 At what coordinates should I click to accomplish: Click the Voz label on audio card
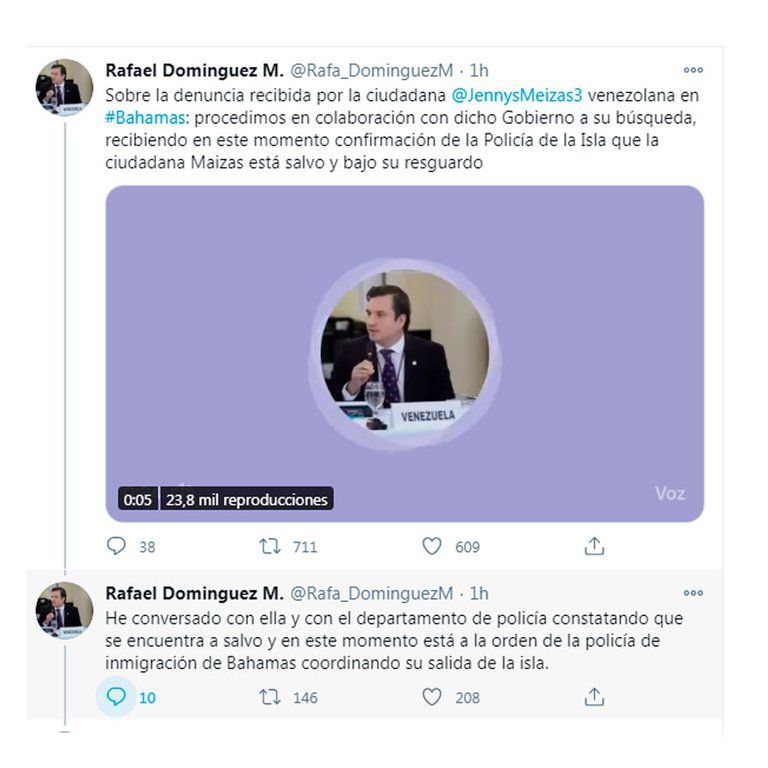(670, 493)
